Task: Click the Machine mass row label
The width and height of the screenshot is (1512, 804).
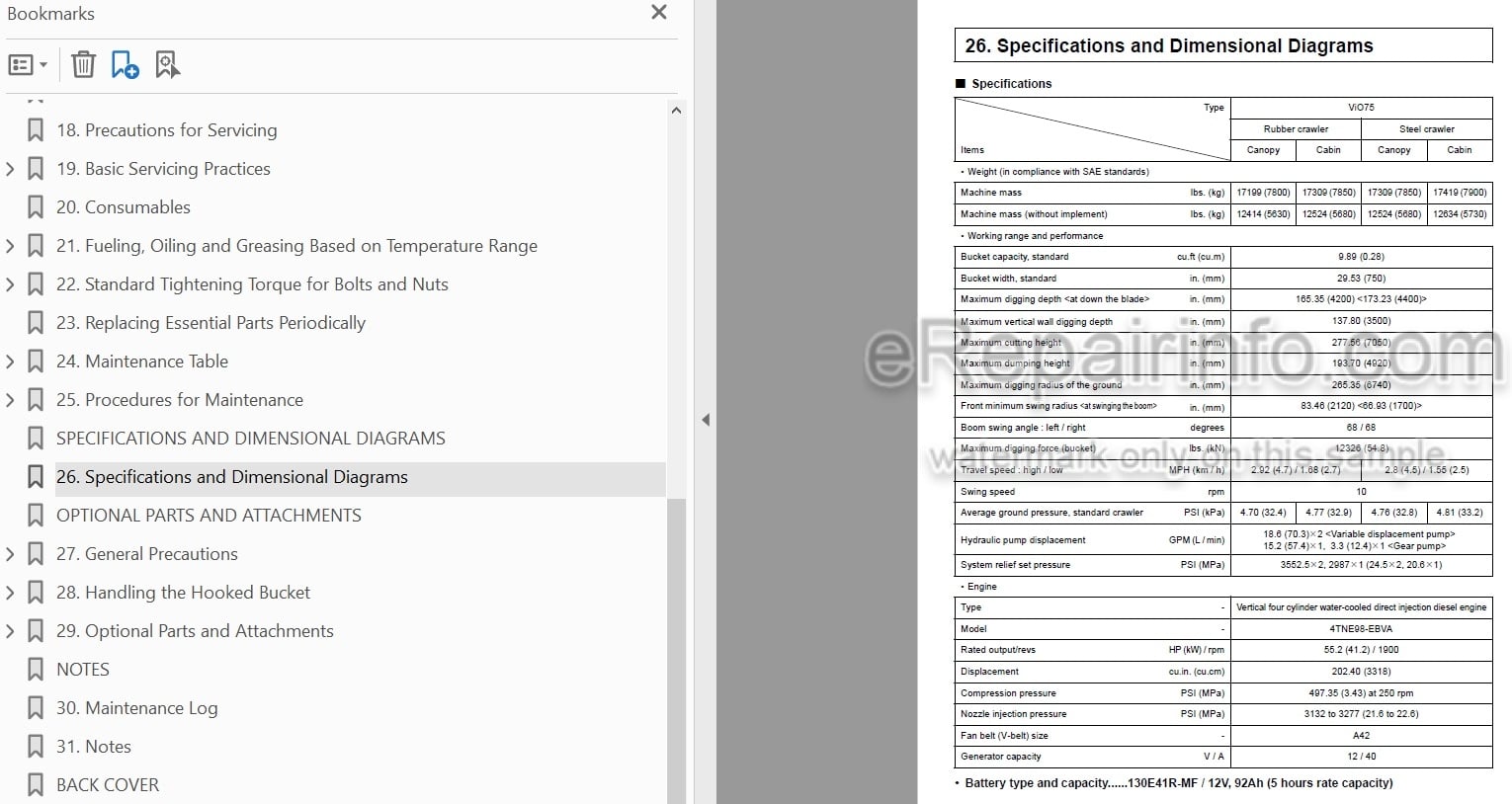Action: click(x=991, y=193)
